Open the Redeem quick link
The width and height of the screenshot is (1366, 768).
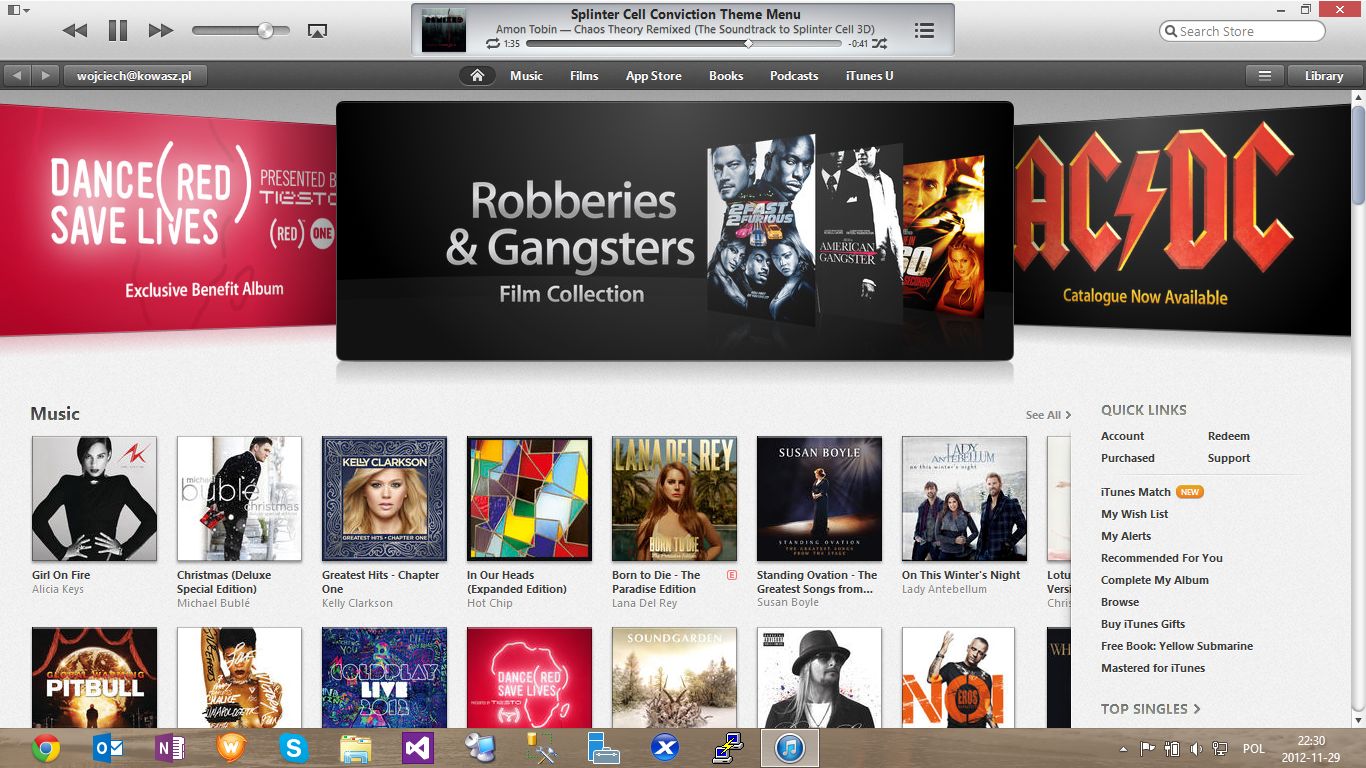pos(1229,436)
